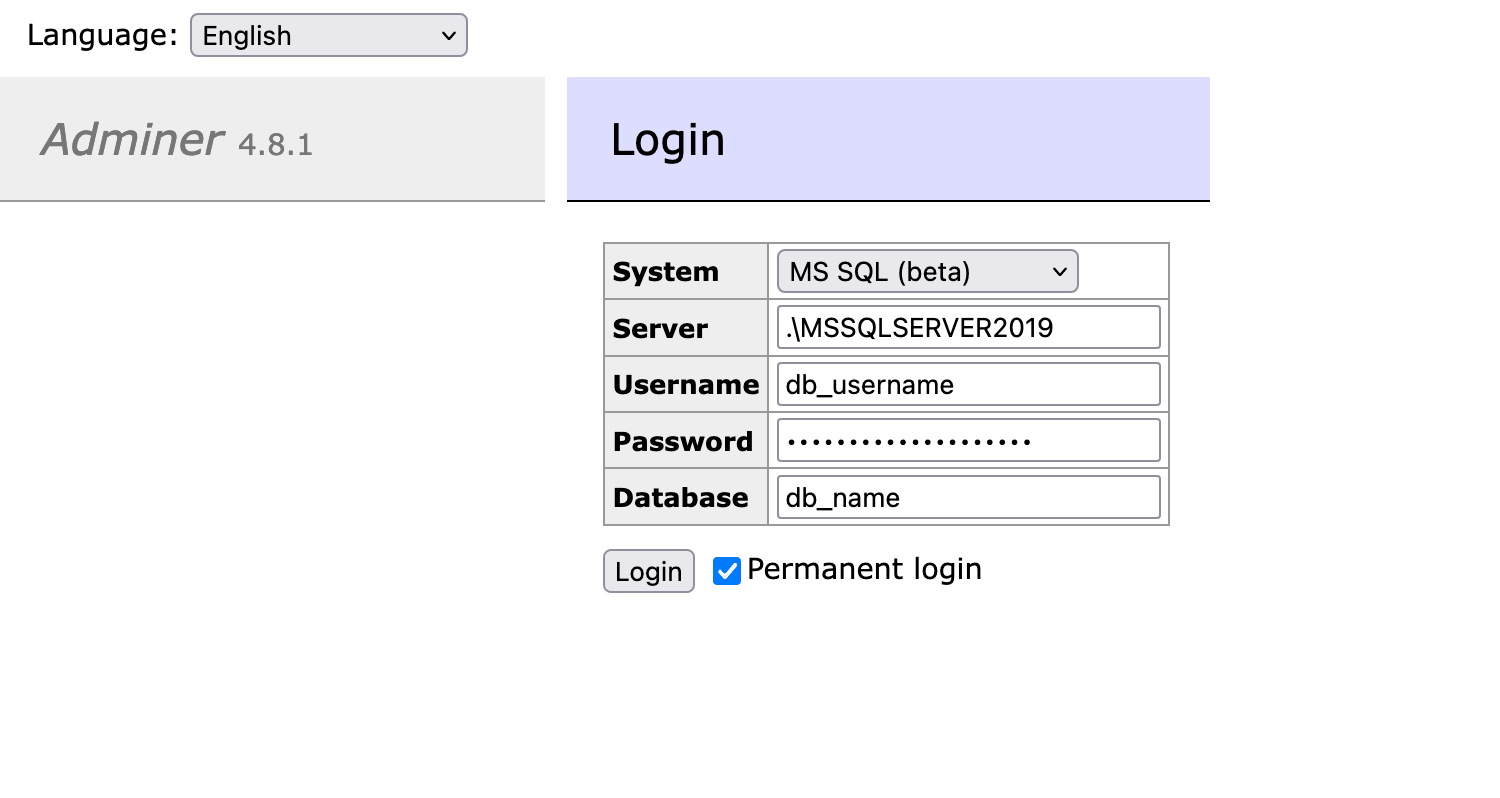Click the Adminer title link
Image resolution: width=1500 pixels, height=798 pixels.
click(x=132, y=139)
